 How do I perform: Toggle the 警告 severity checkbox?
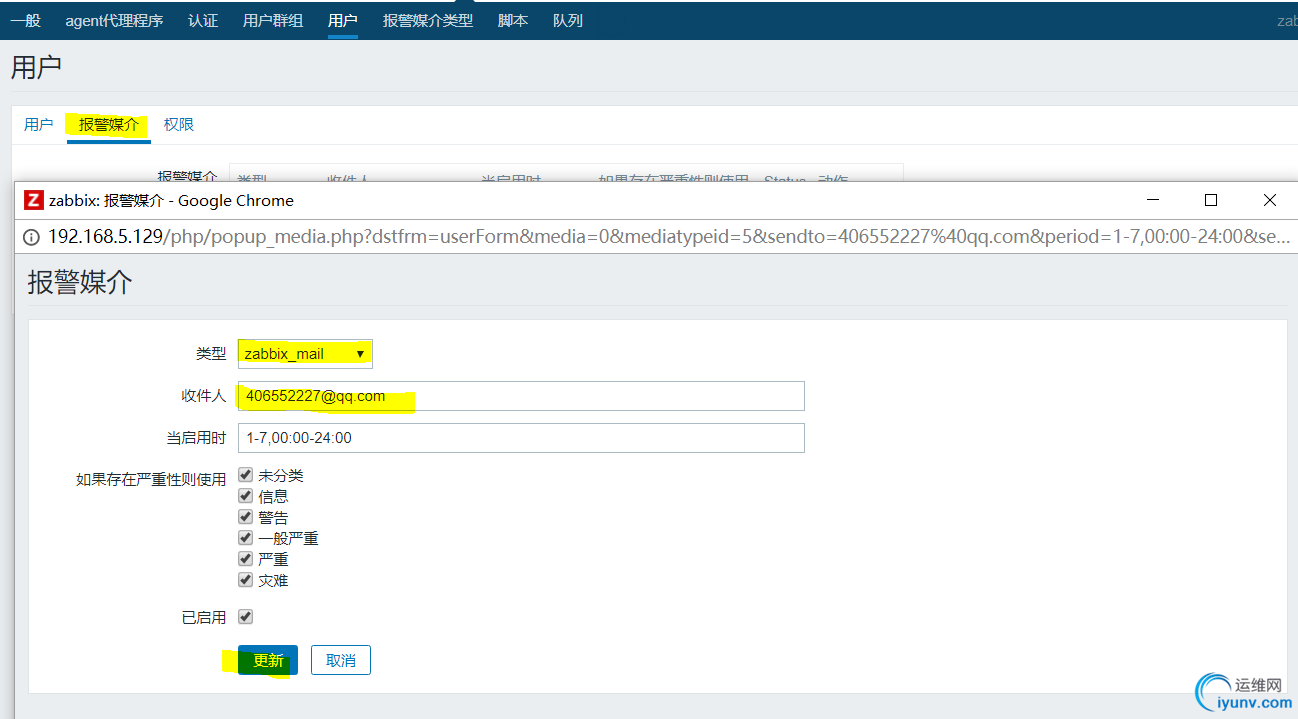[x=245, y=517]
